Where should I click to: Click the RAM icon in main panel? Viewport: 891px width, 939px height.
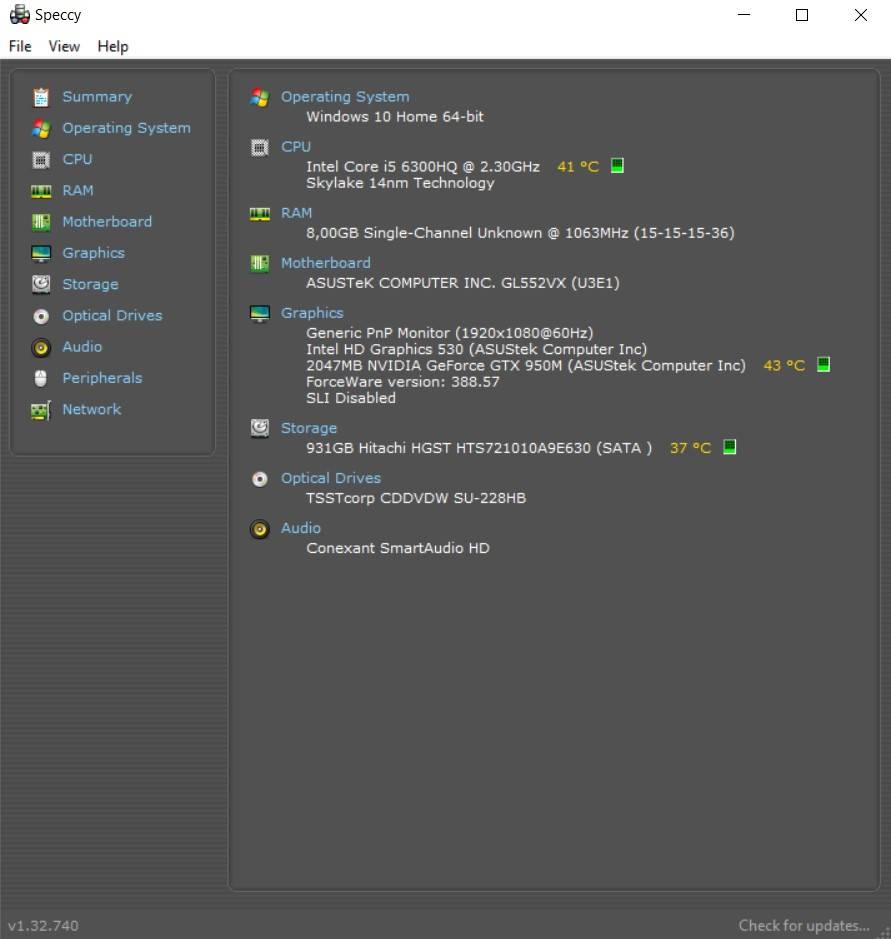point(259,214)
